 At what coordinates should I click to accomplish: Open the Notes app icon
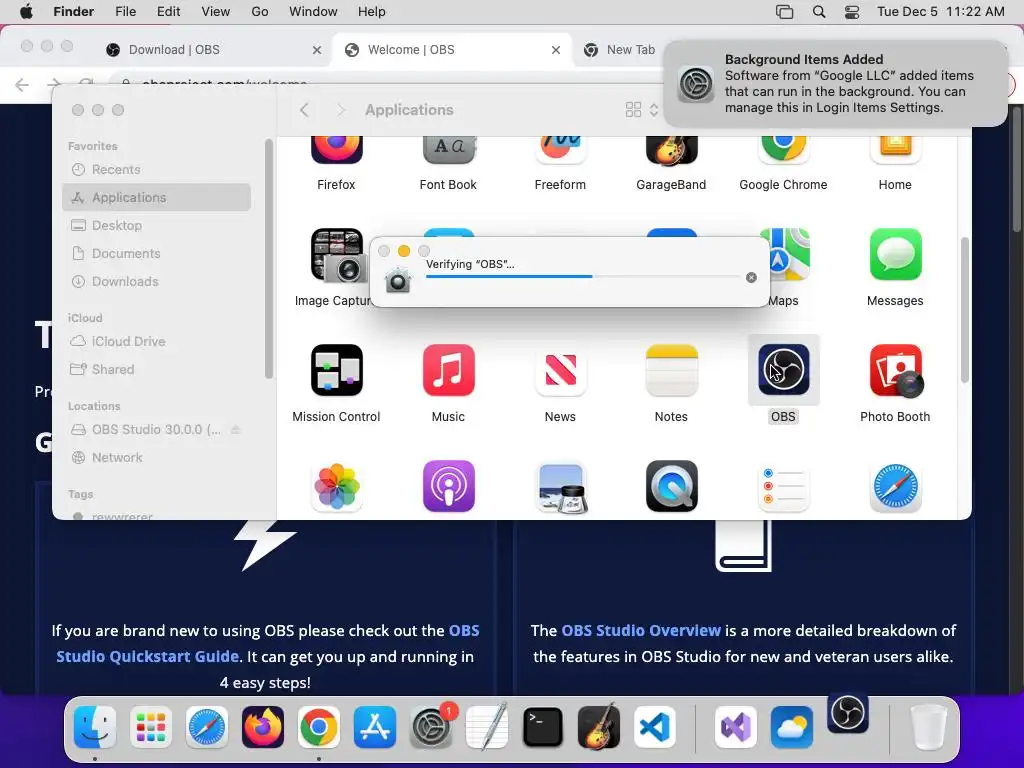pyautogui.click(x=671, y=370)
